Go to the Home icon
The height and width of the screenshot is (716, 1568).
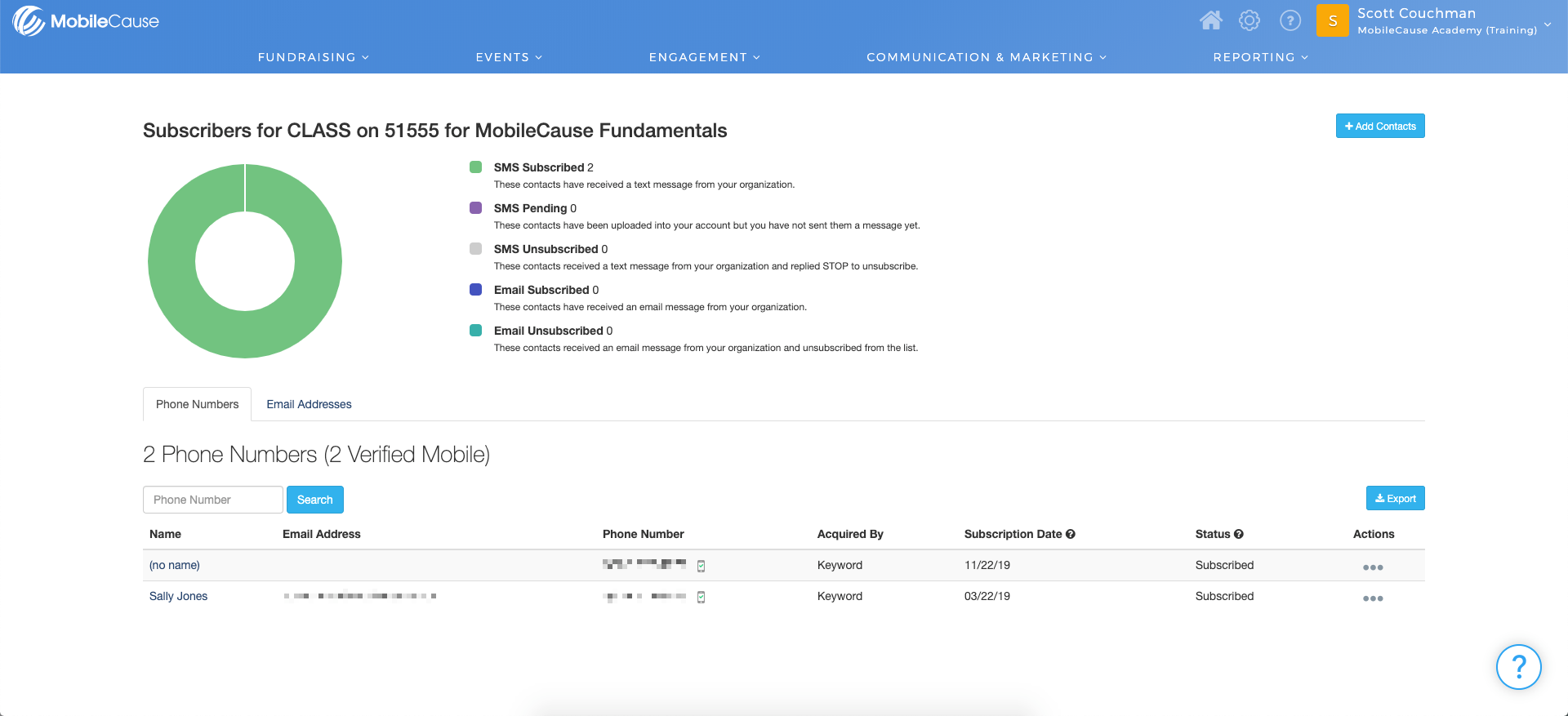(x=1211, y=20)
